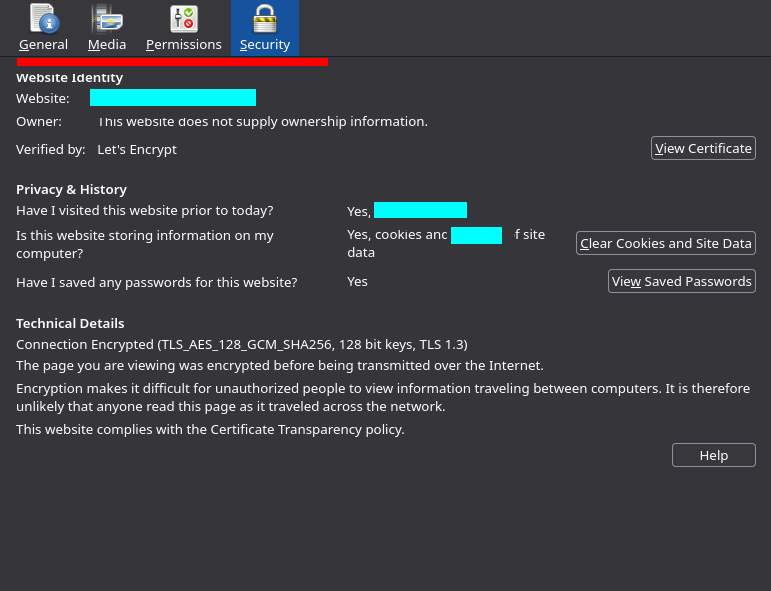Select the Permissions tab label
771x591 pixels.
[184, 45]
